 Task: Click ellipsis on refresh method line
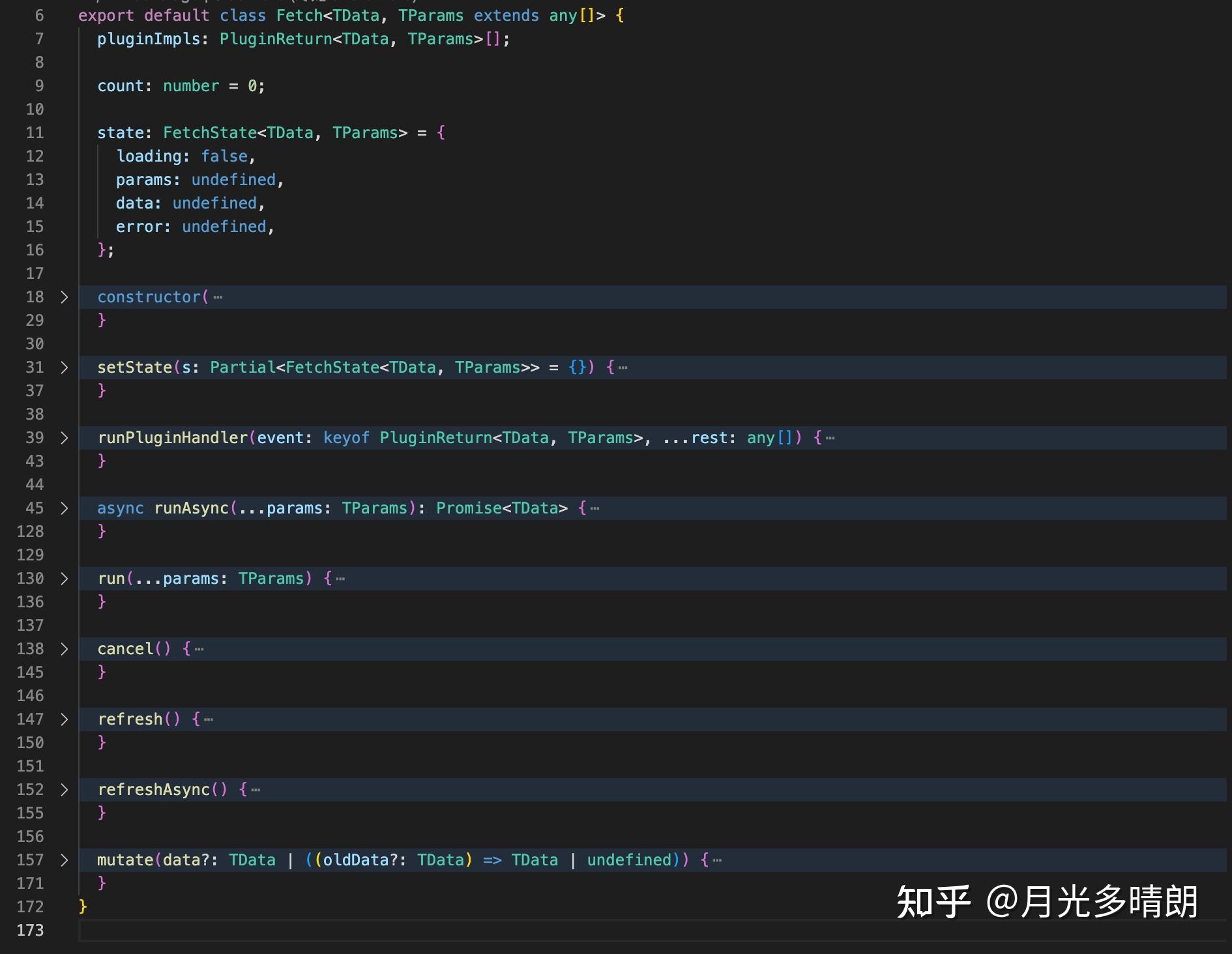[x=209, y=719]
